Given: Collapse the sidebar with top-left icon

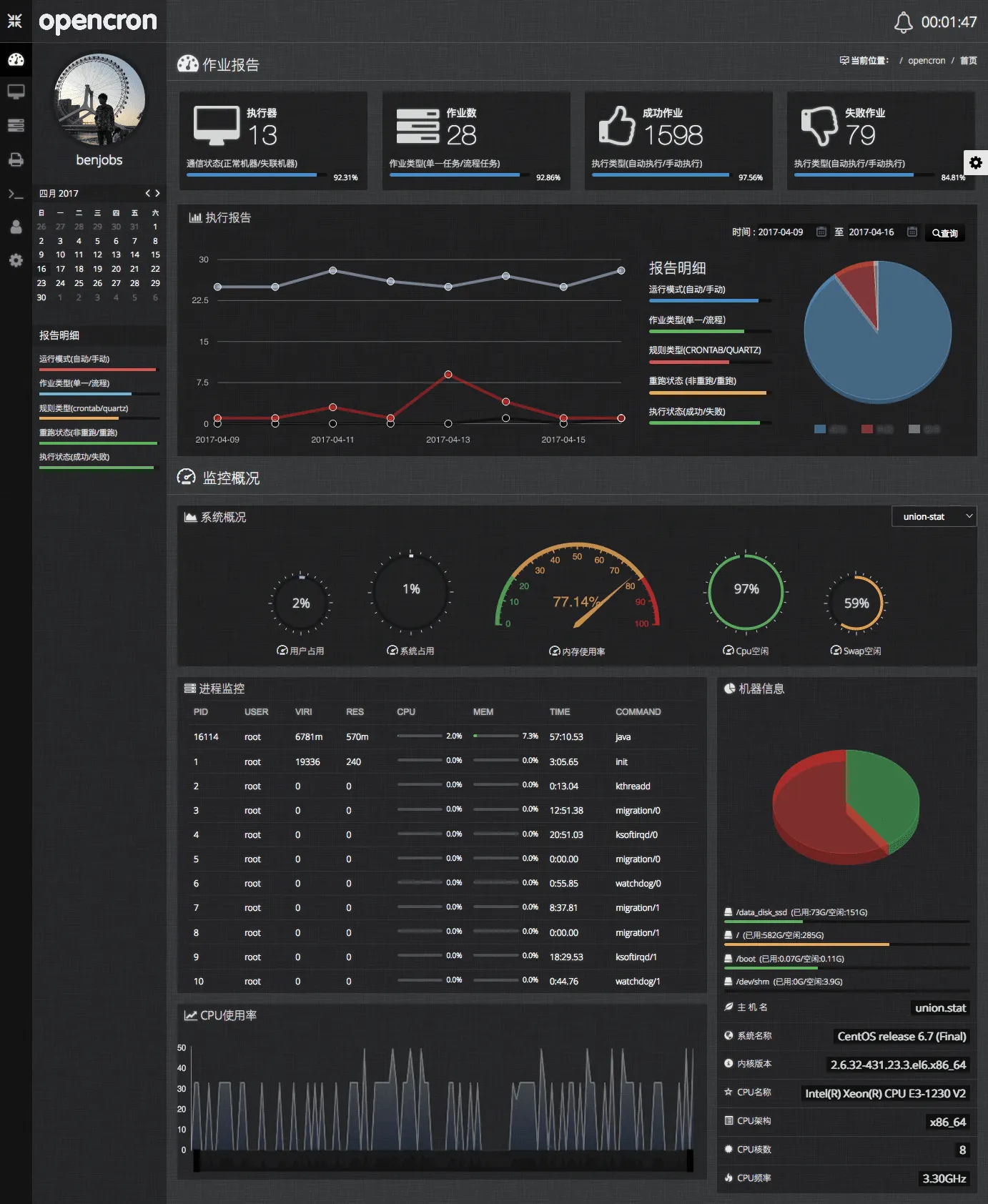Looking at the screenshot, I should (x=15, y=21).
